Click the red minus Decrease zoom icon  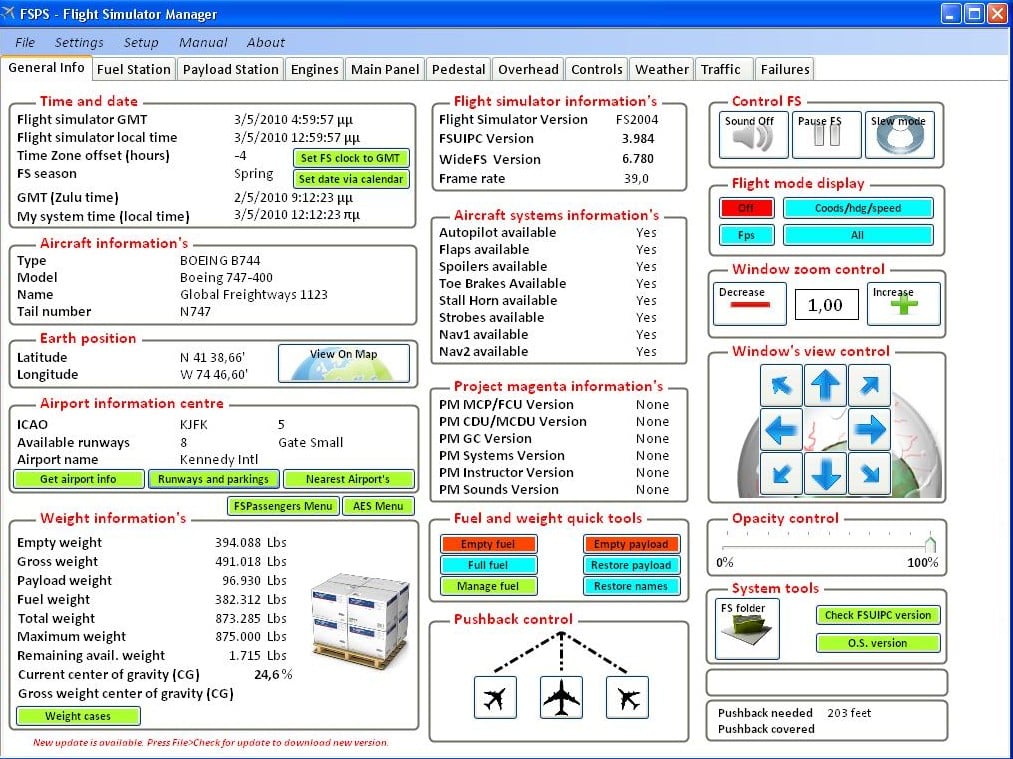[x=742, y=304]
